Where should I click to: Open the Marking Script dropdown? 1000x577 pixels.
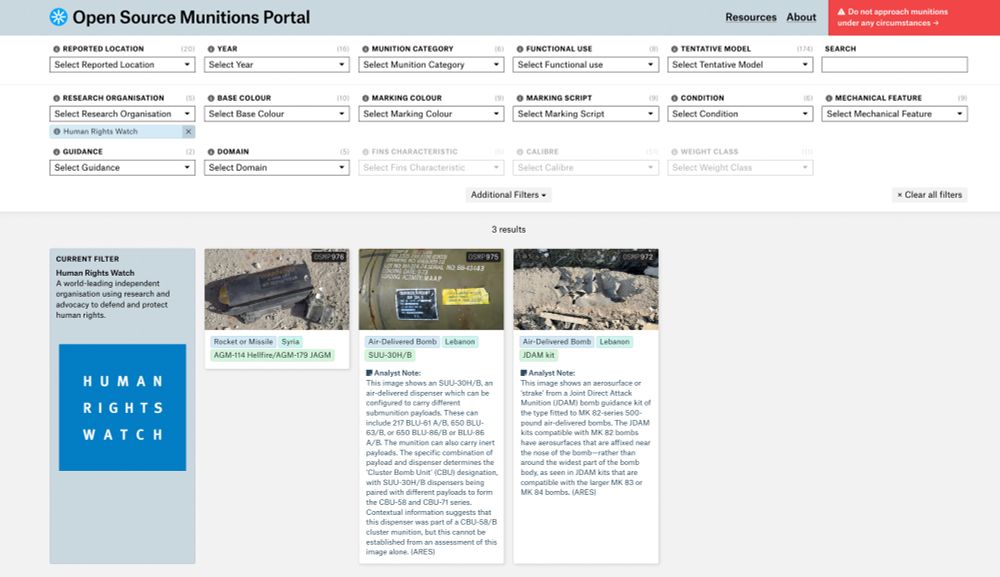tap(585, 113)
